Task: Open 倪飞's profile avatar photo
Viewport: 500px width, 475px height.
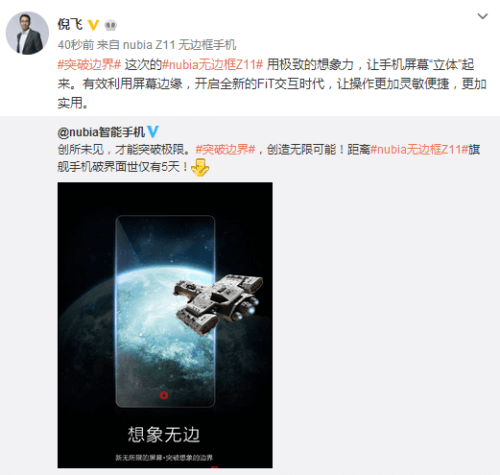Action: [27, 33]
